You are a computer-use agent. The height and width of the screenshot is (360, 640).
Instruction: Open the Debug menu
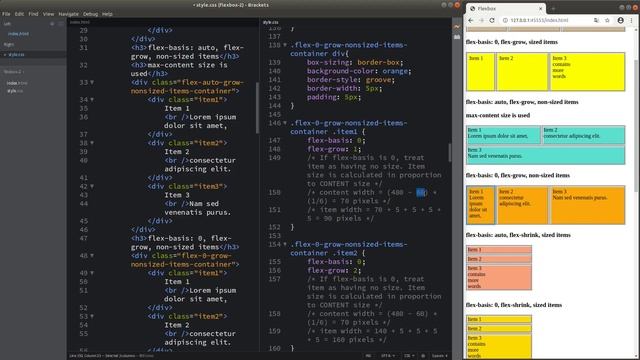coord(90,14)
